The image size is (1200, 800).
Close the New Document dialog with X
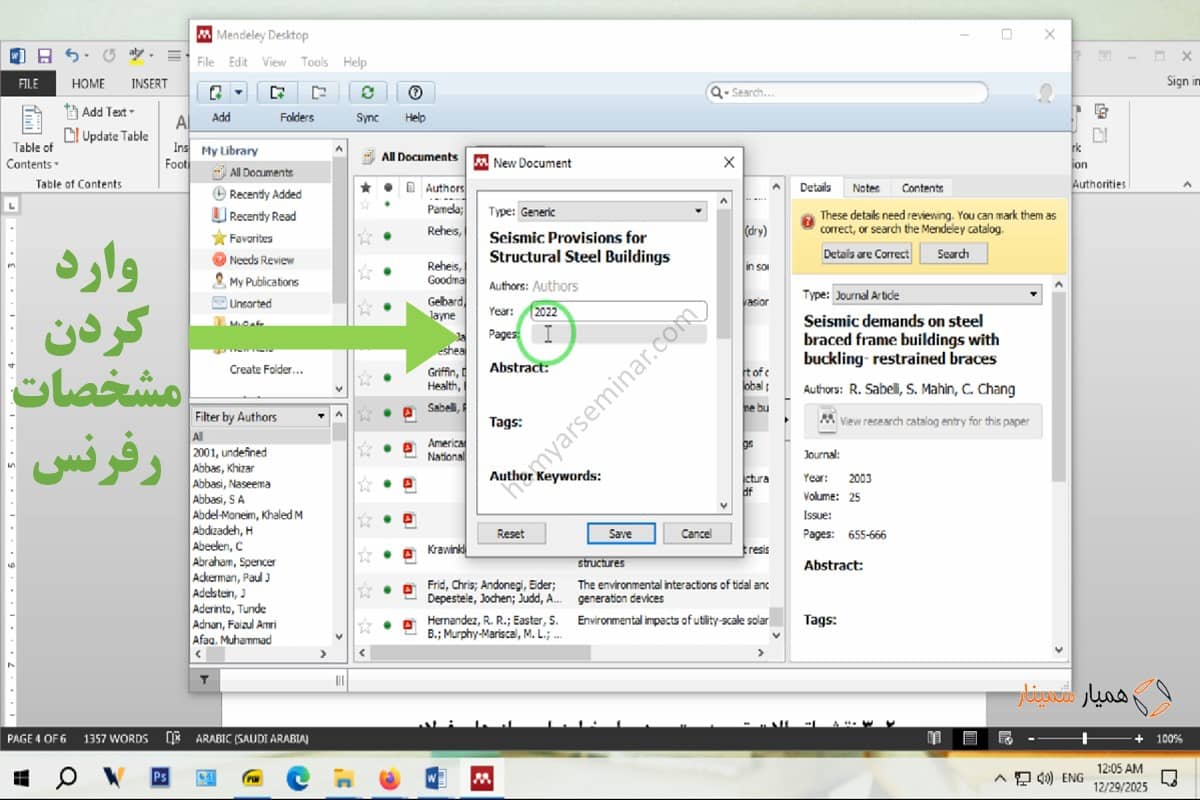728,162
